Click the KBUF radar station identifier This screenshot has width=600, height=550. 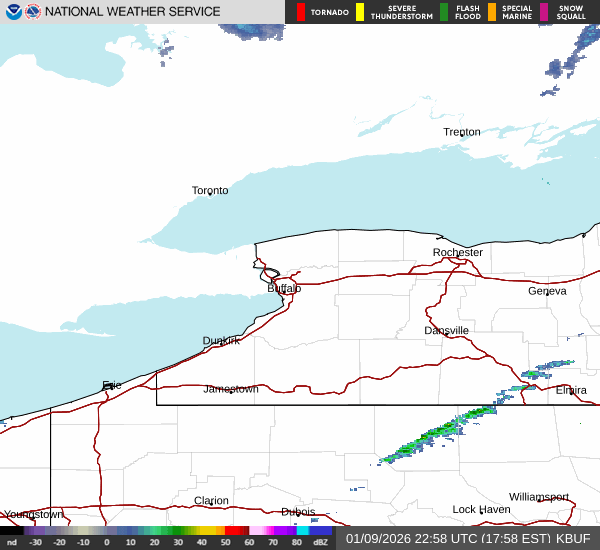pyautogui.click(x=575, y=538)
